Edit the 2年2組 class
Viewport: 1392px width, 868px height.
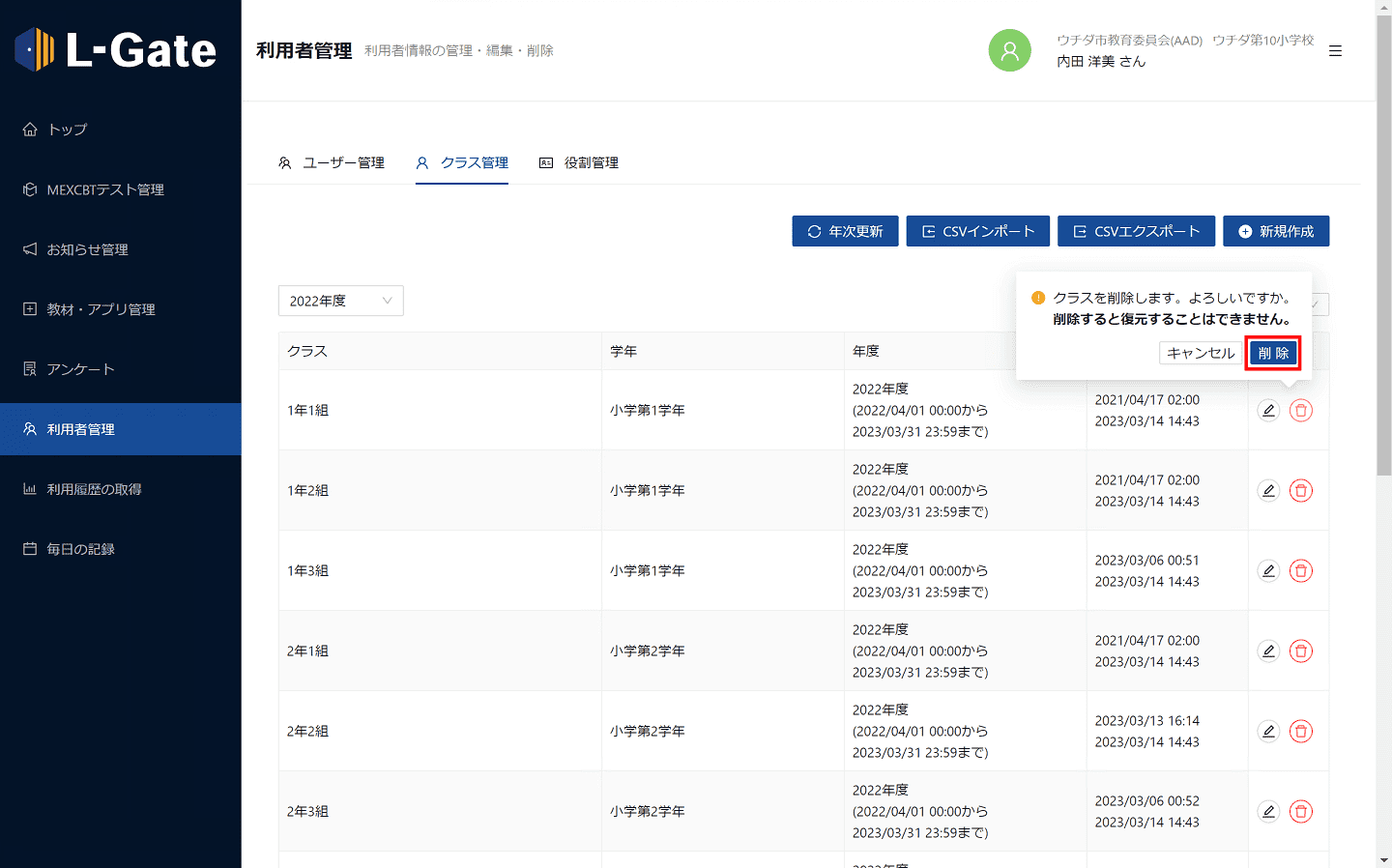click(1269, 732)
